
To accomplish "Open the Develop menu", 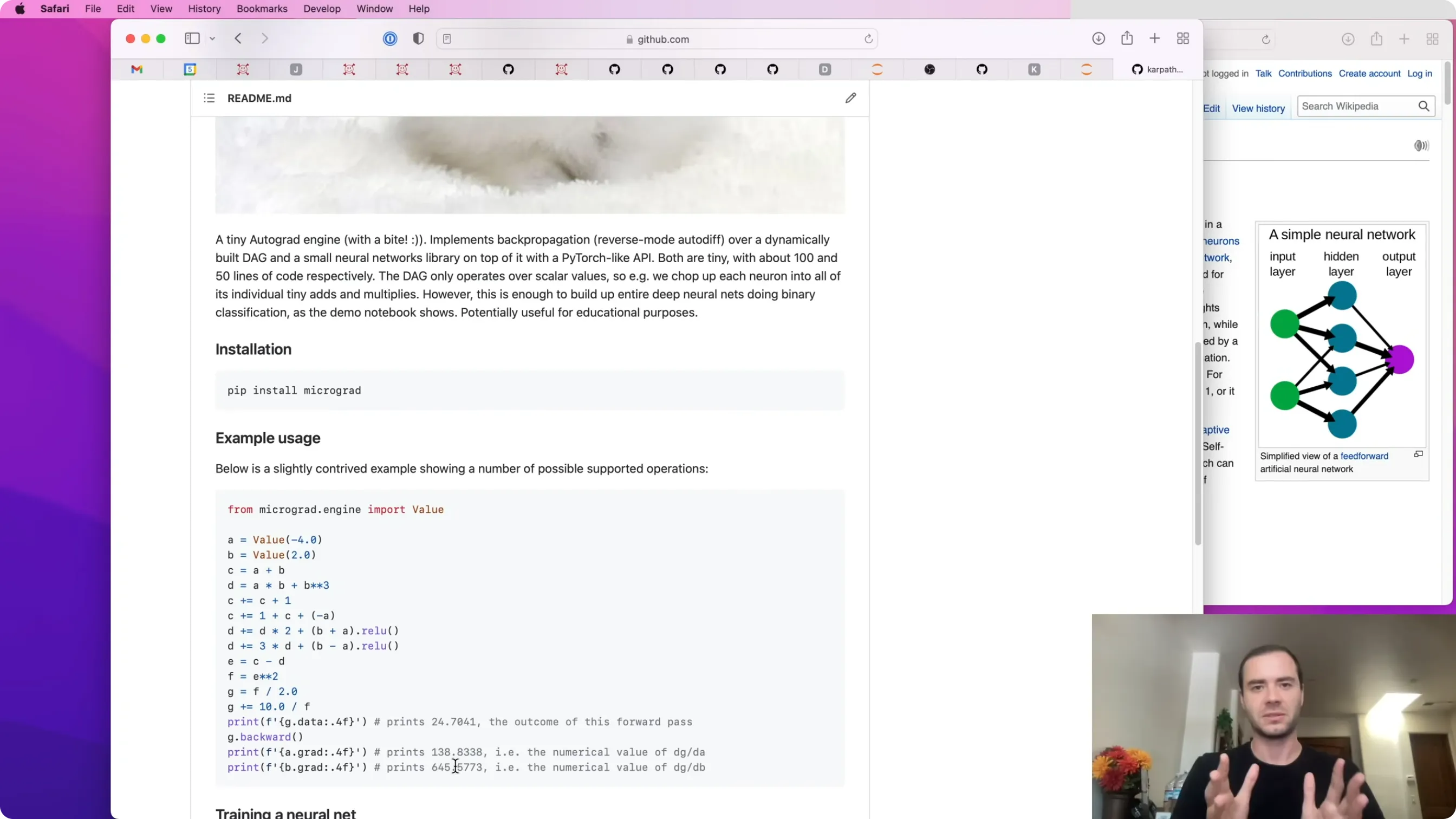I will 322,9.
